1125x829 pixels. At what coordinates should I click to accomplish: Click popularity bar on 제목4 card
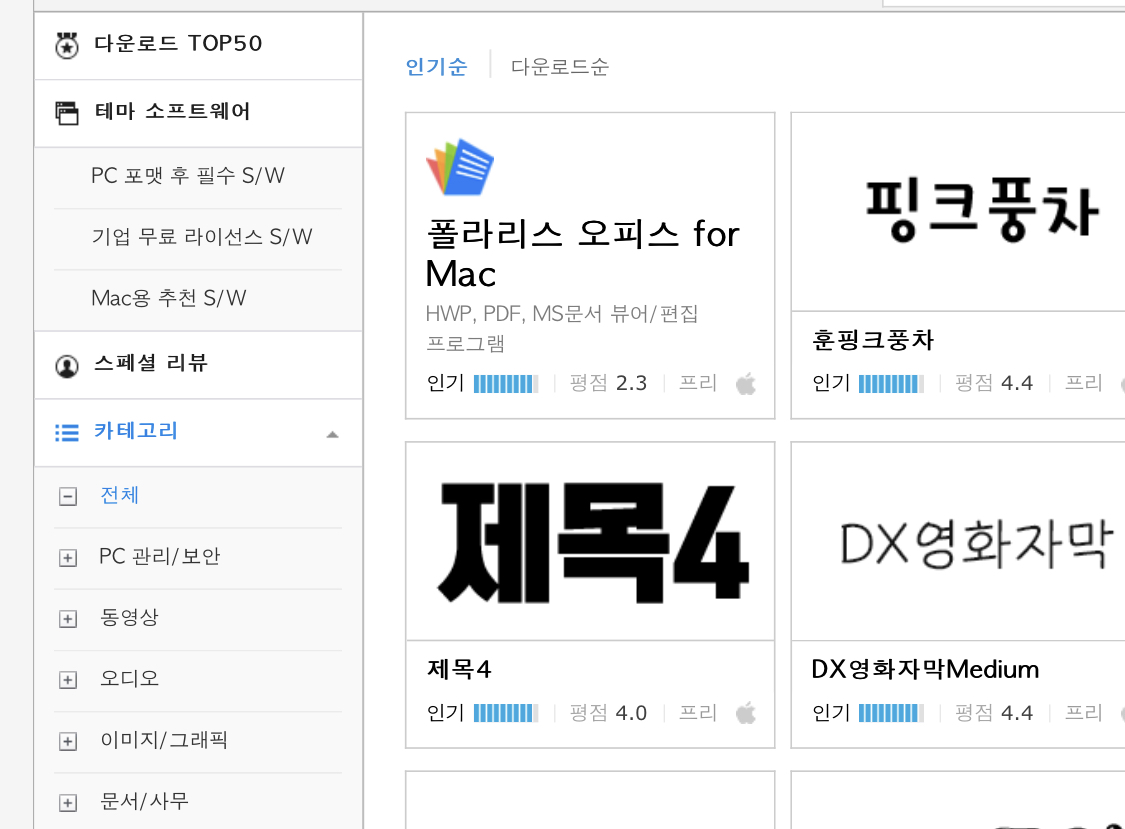506,713
